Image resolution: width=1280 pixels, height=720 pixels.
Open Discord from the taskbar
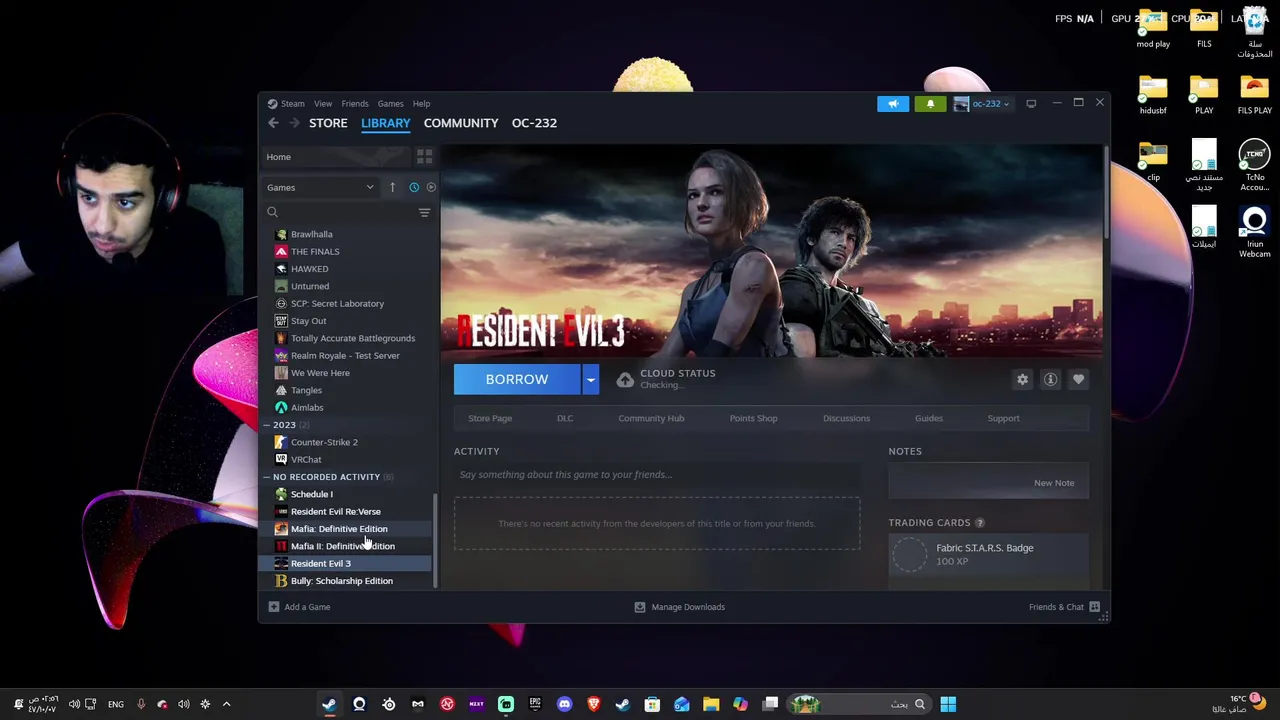click(564, 704)
